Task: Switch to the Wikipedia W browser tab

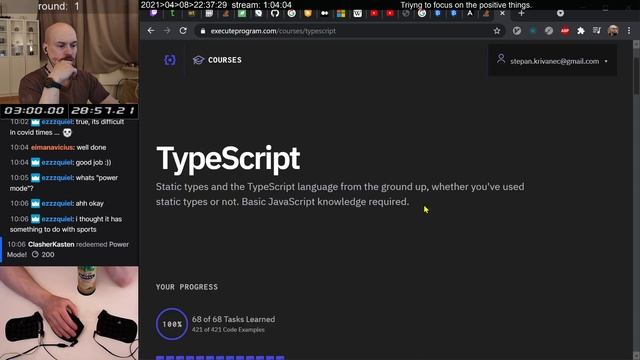Action: coord(358,13)
